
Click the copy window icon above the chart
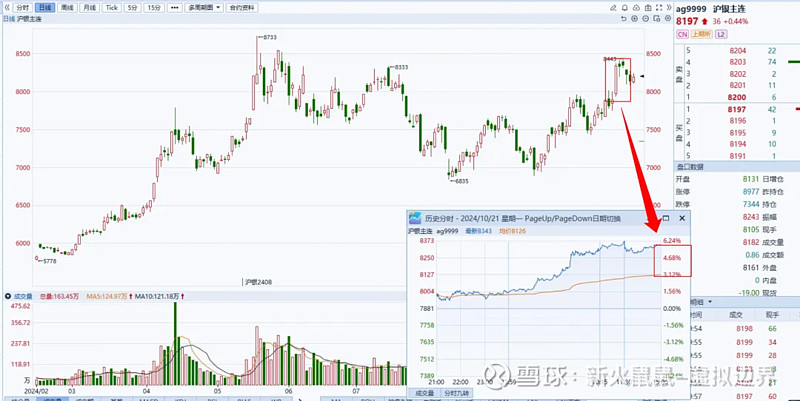pos(656,19)
